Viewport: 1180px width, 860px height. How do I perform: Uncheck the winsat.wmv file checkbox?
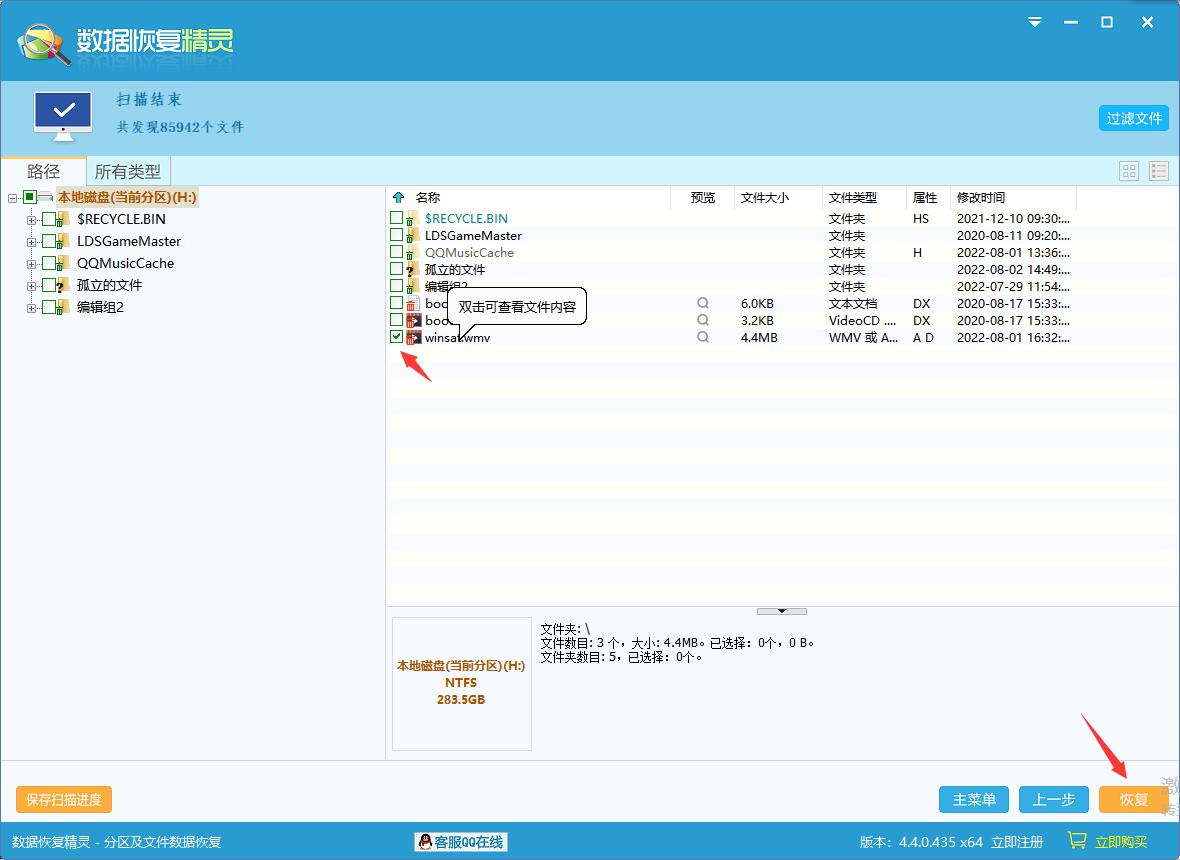click(395, 337)
